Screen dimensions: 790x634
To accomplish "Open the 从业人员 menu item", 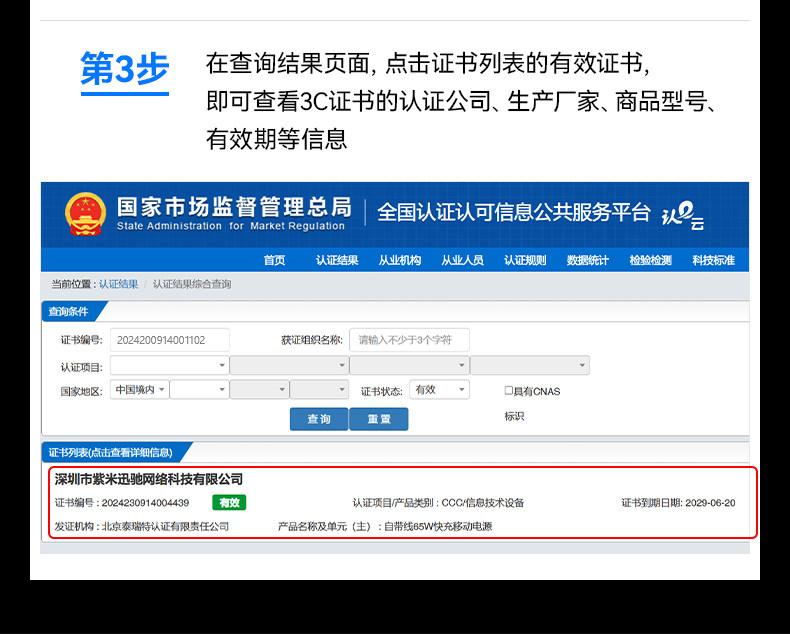I will tap(462, 260).
